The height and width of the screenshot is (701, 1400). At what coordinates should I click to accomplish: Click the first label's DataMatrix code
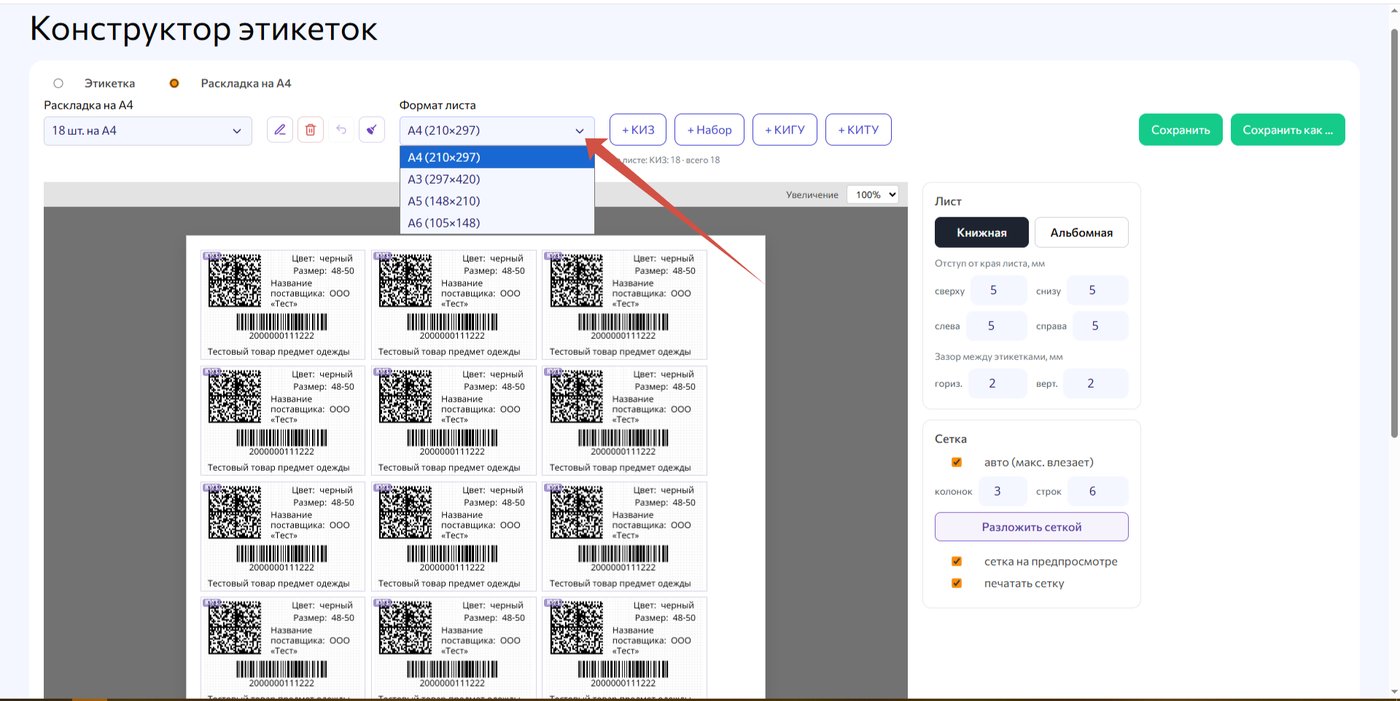point(235,281)
